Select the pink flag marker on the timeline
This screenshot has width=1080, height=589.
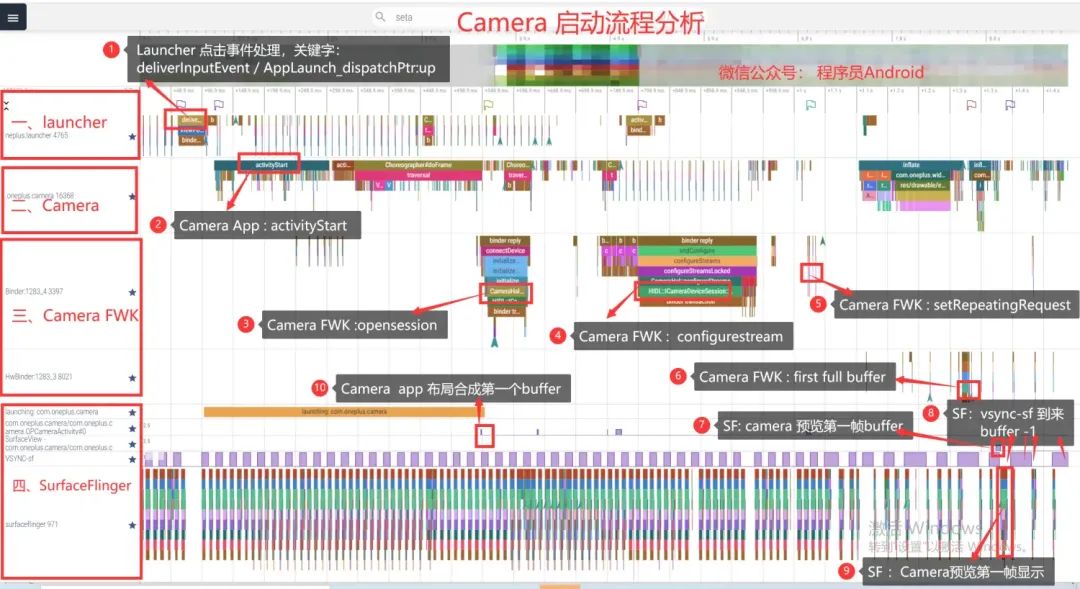click(x=971, y=105)
